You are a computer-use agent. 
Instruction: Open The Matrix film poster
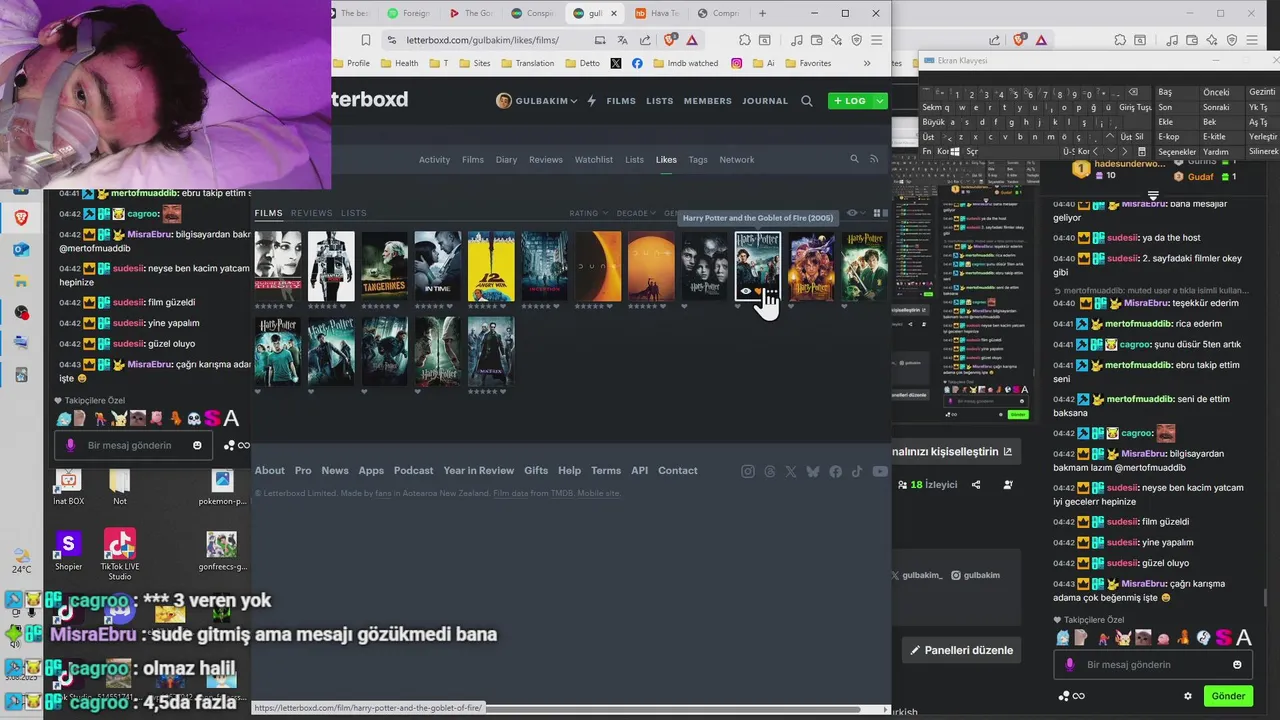click(x=491, y=351)
